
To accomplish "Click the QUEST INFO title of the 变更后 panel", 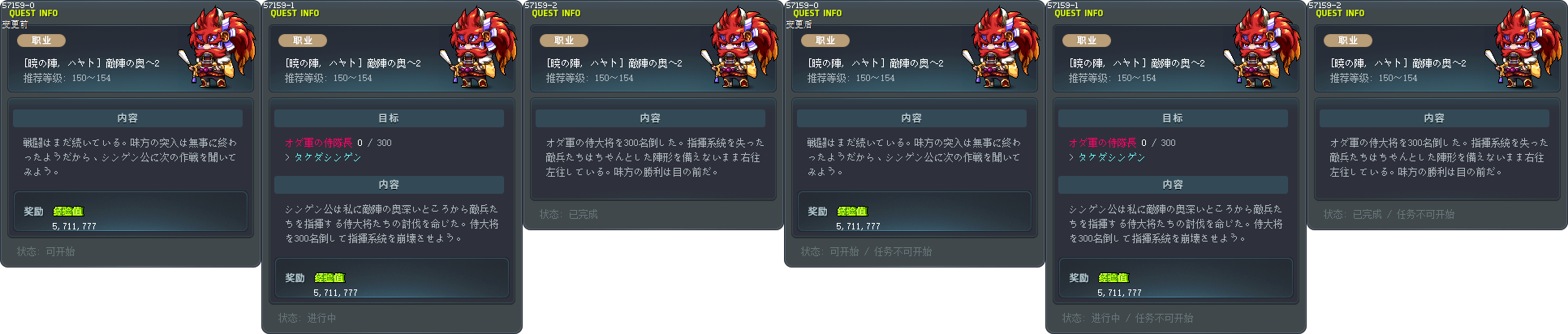I will point(817,14).
